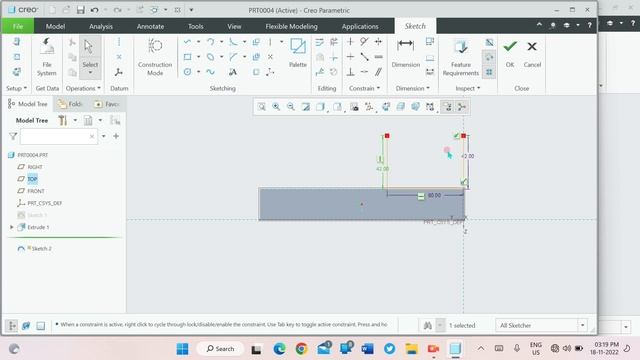Open the Flexible Modeling tab
Viewport: 640px width, 360px height.
point(291,26)
